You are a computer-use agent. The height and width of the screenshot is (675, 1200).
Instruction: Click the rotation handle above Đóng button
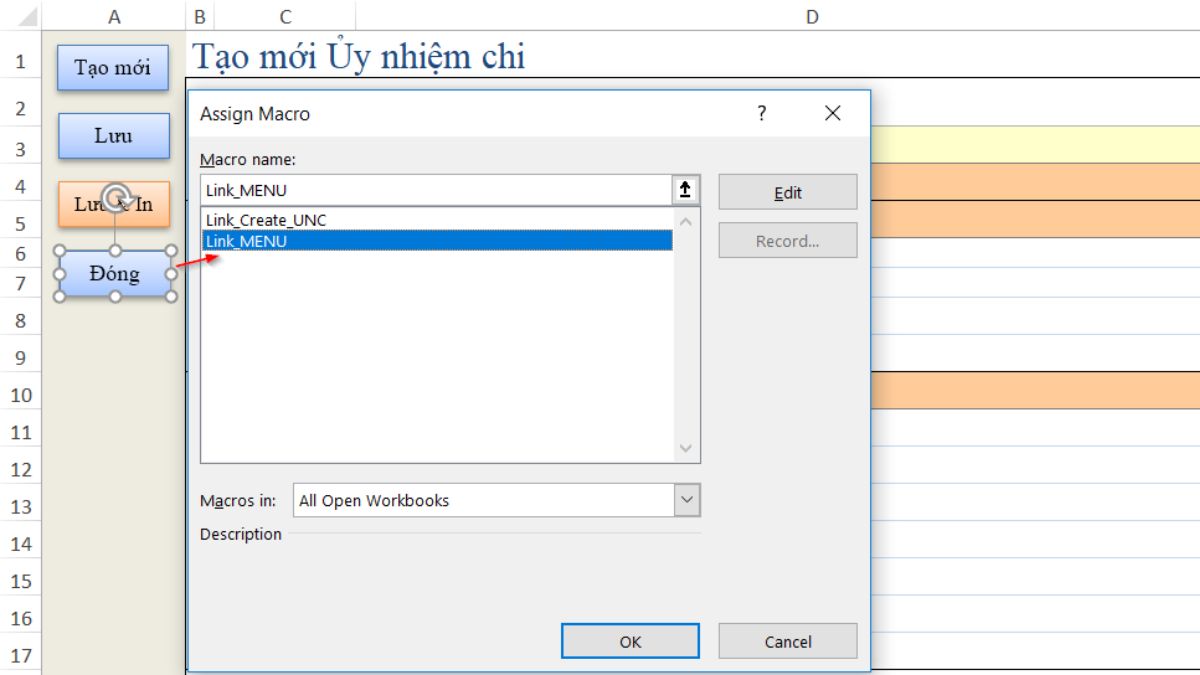pyautogui.click(x=116, y=195)
